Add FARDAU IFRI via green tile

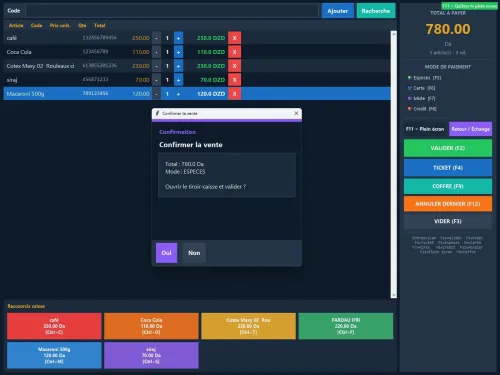pyautogui.click(x=346, y=326)
